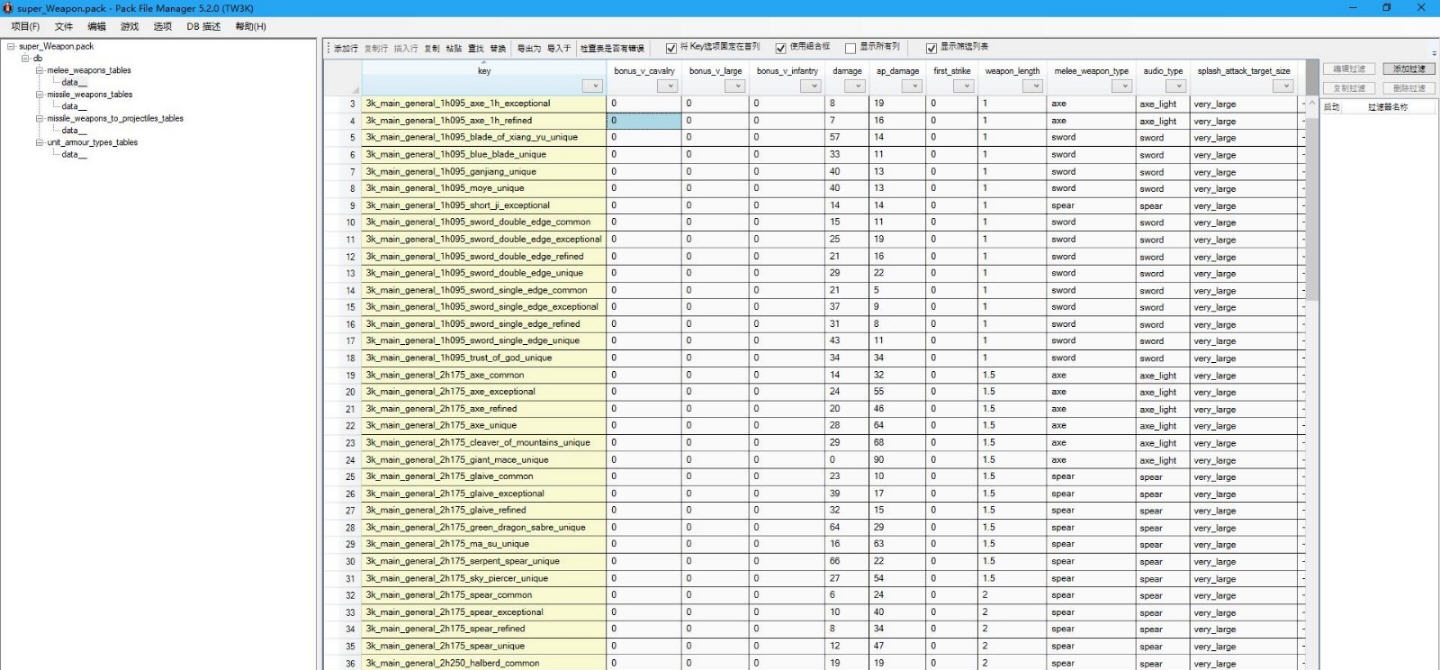Click 检查表是否有错误 (check table errors)

click(x=612, y=48)
